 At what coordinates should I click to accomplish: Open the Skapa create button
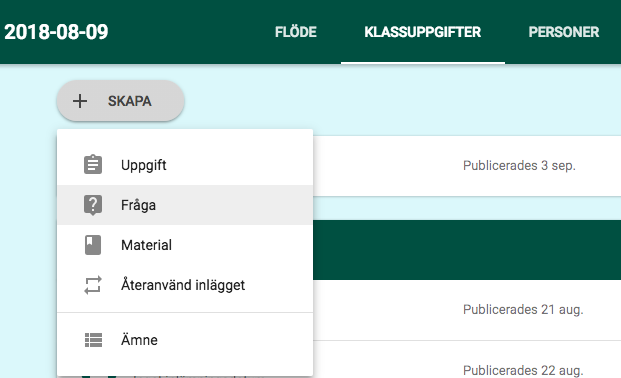121,101
